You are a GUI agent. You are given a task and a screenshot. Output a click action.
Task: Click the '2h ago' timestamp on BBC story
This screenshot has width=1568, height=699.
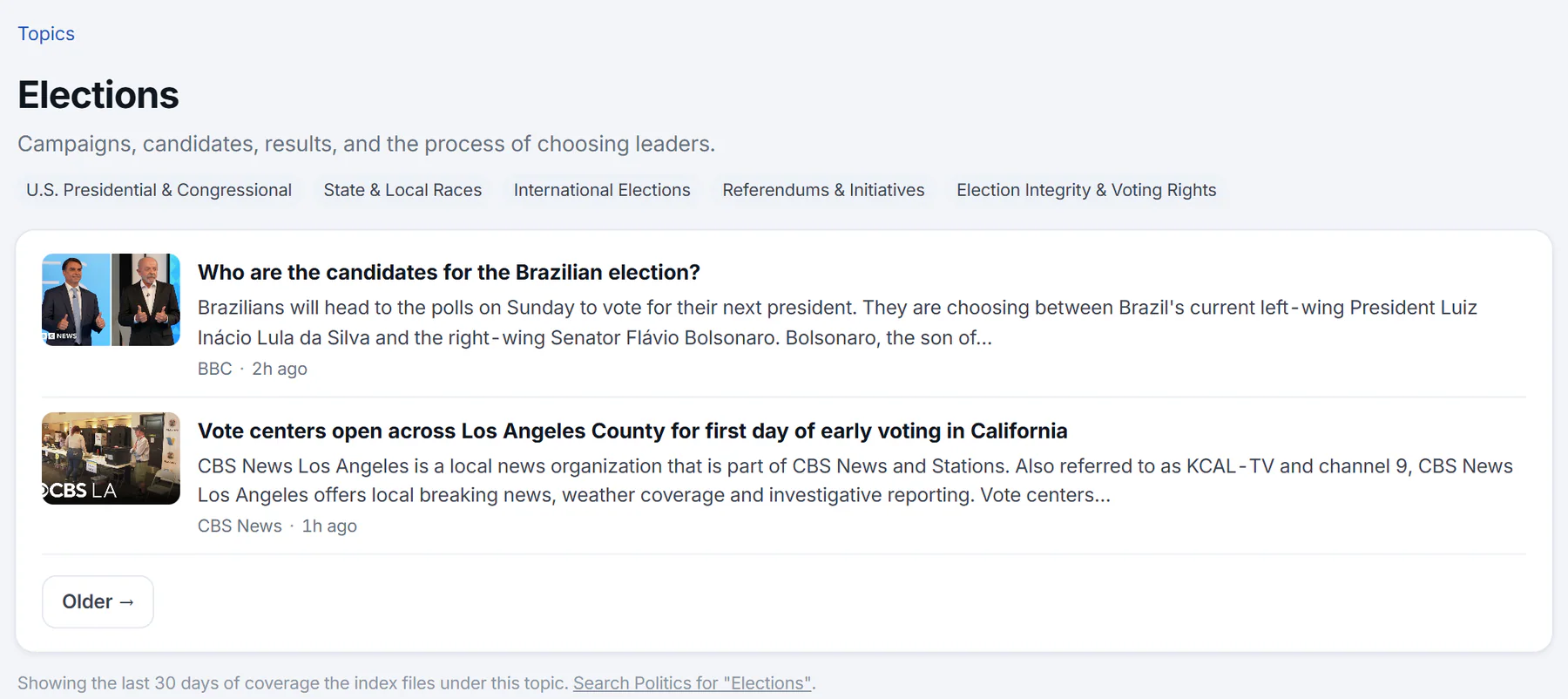(x=280, y=369)
